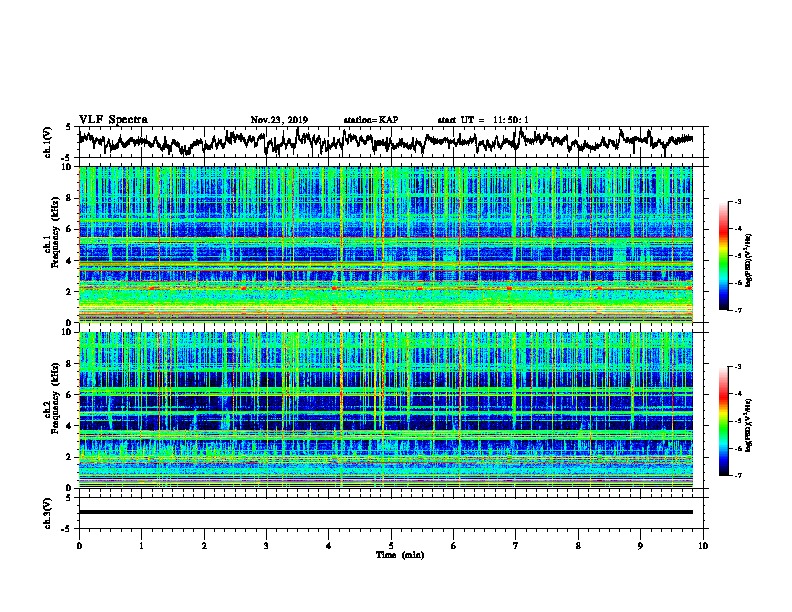
Task: Click time axis tick label "8"
Action: [578, 546]
